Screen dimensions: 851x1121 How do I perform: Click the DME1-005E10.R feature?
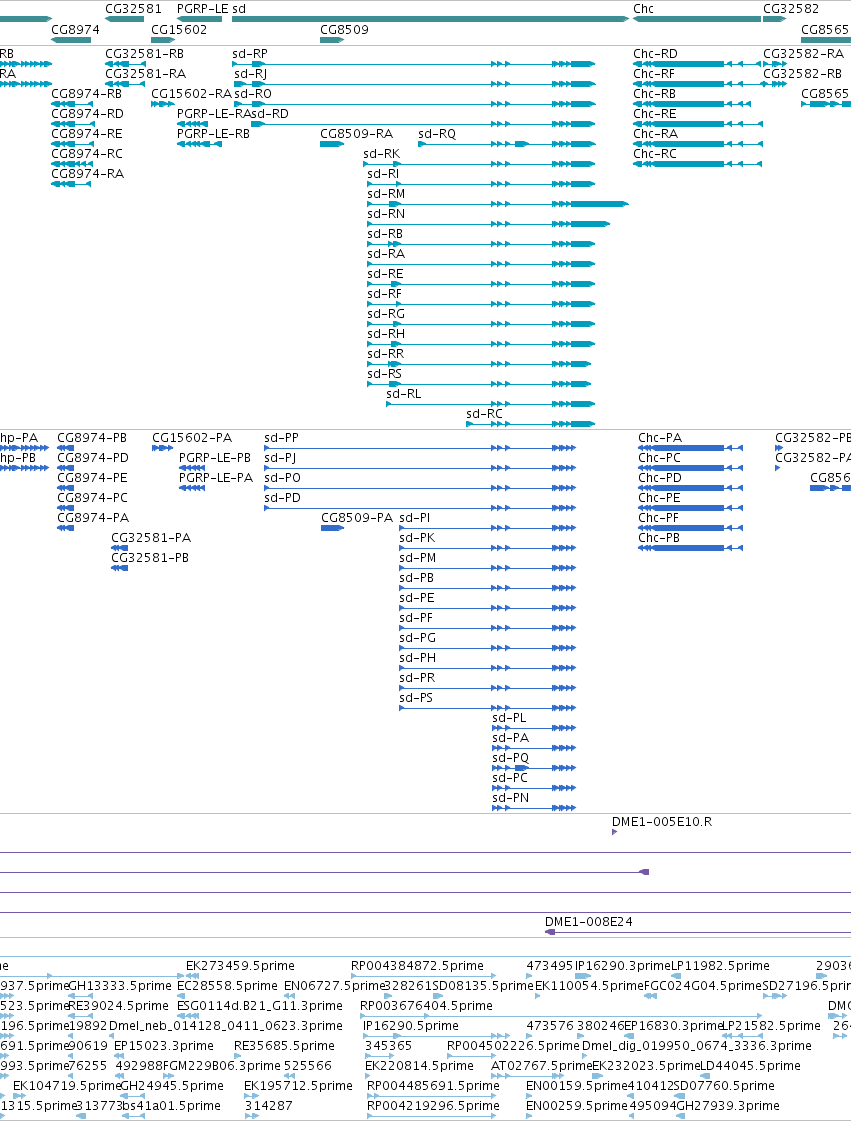tap(615, 832)
